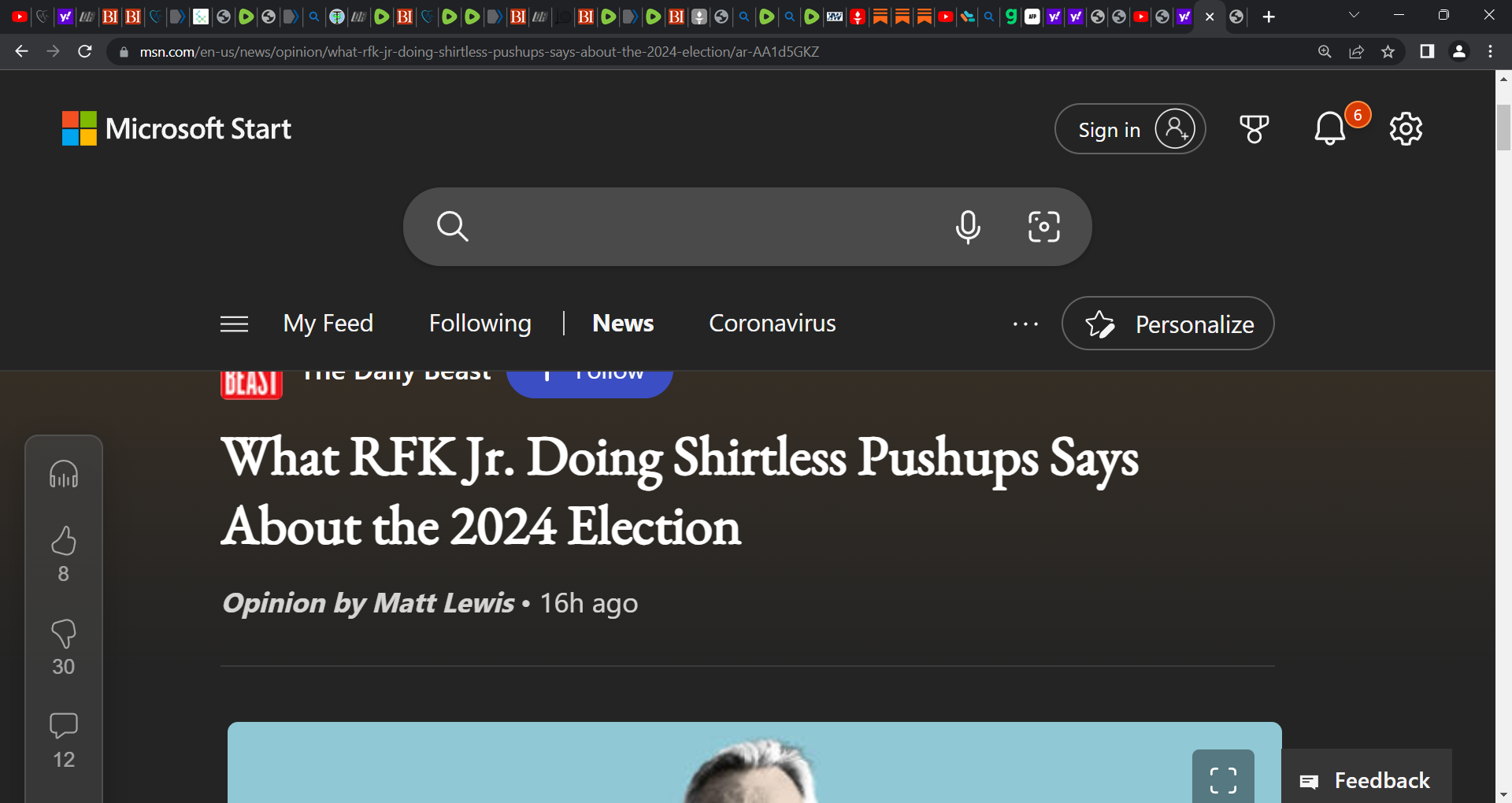This screenshot has height=803, width=1512.
Task: Open visual search camera icon
Action: pos(1044,227)
